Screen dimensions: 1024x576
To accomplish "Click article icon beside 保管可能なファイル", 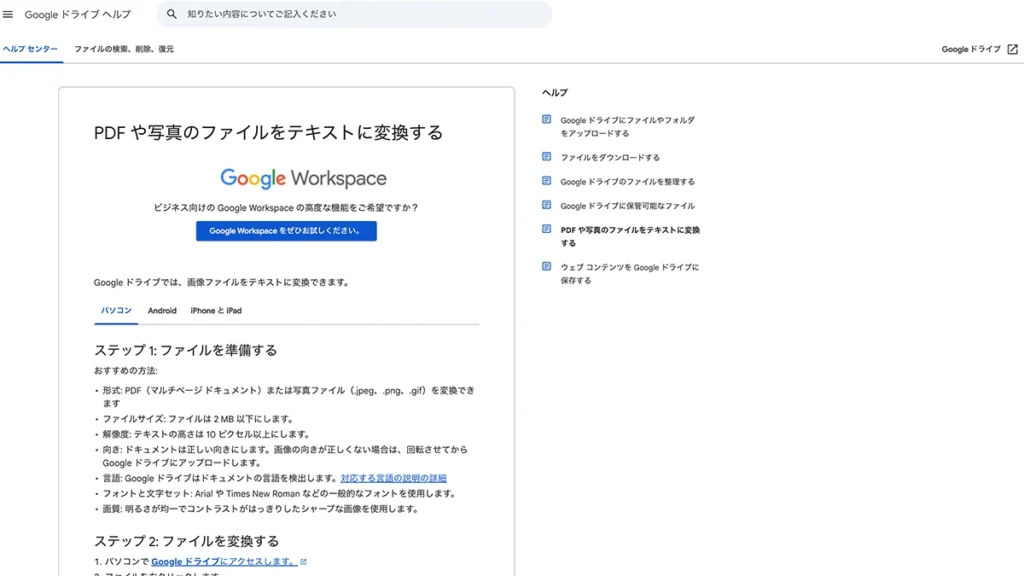I will 547,205.
